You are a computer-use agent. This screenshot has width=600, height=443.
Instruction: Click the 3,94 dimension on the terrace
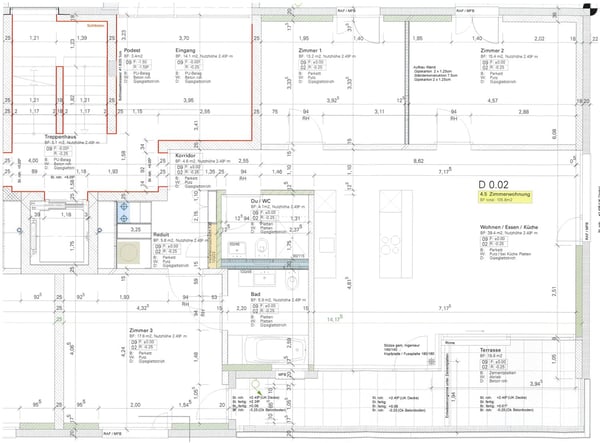click(x=536, y=383)
